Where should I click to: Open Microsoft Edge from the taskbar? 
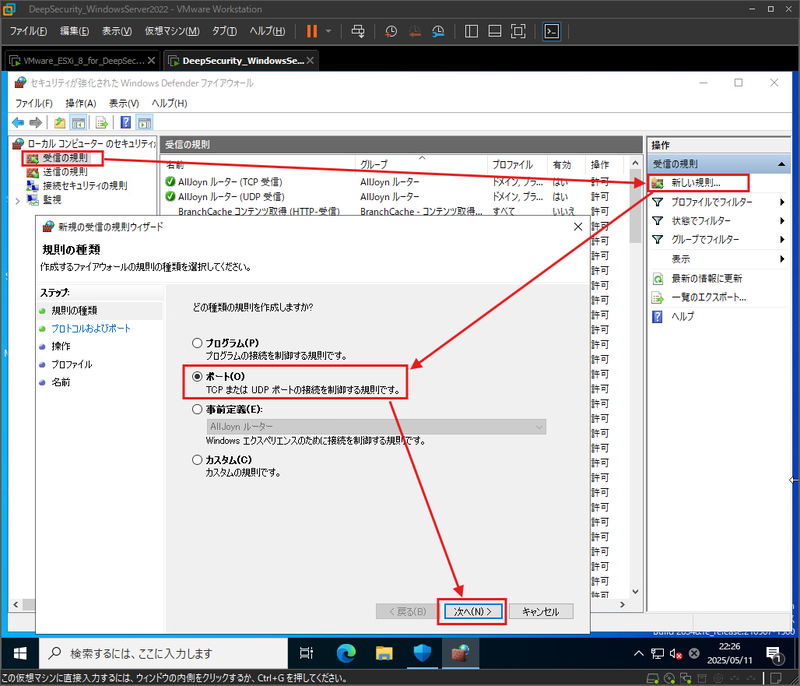click(x=346, y=653)
